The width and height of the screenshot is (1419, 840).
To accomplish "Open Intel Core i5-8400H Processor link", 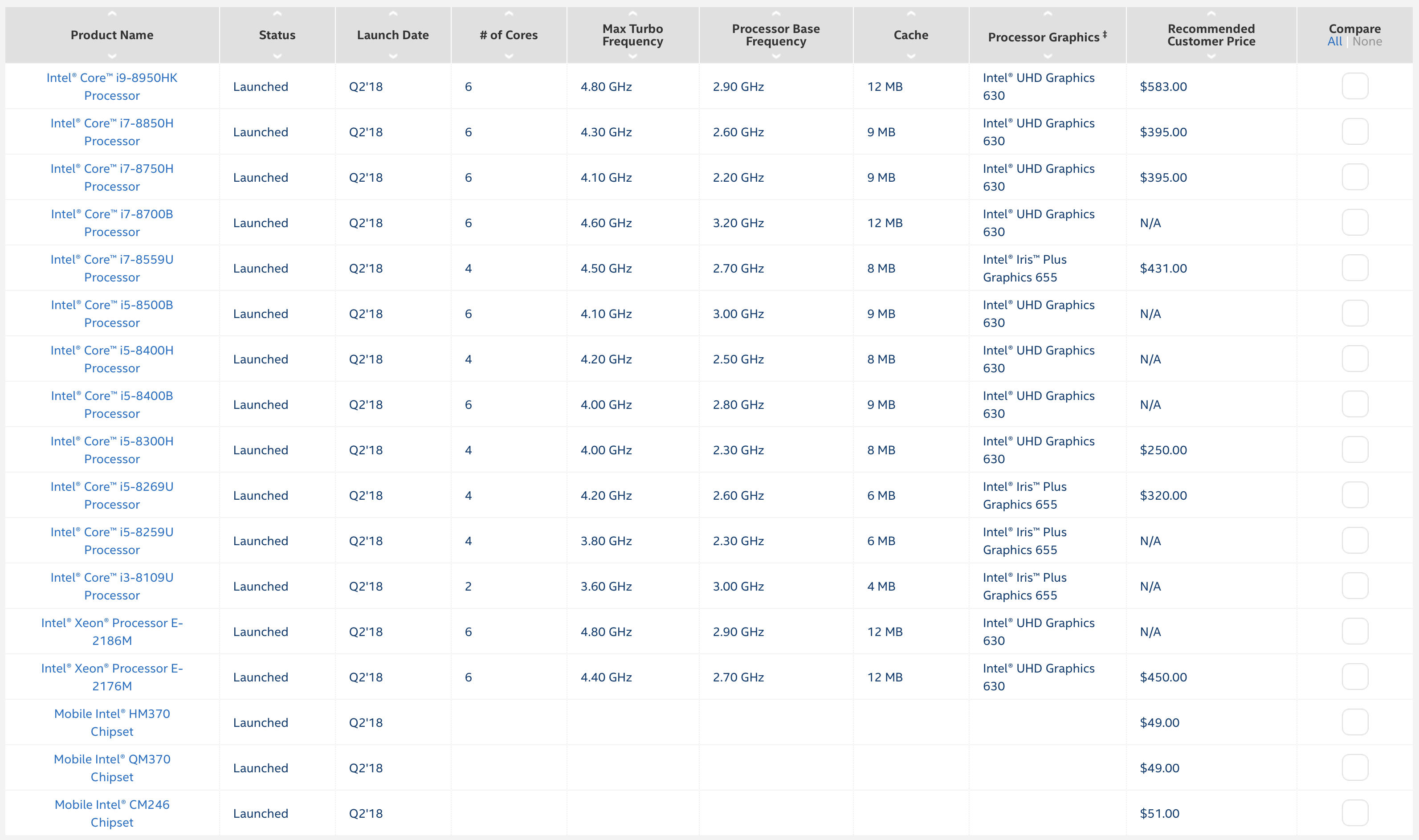I will click(x=112, y=359).
